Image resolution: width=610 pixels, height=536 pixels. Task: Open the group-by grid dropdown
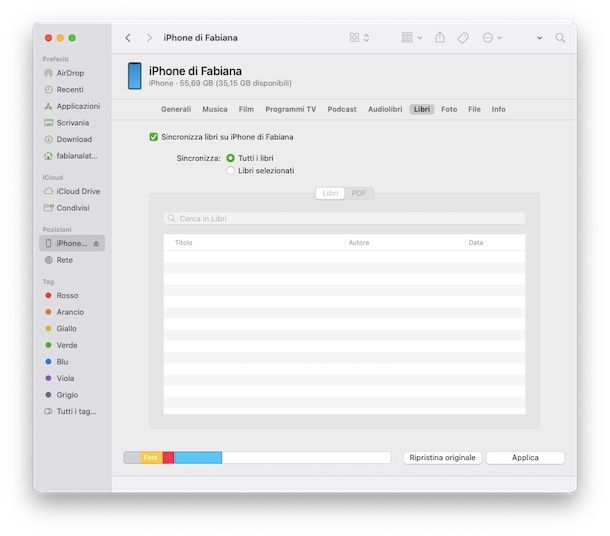[x=412, y=38]
